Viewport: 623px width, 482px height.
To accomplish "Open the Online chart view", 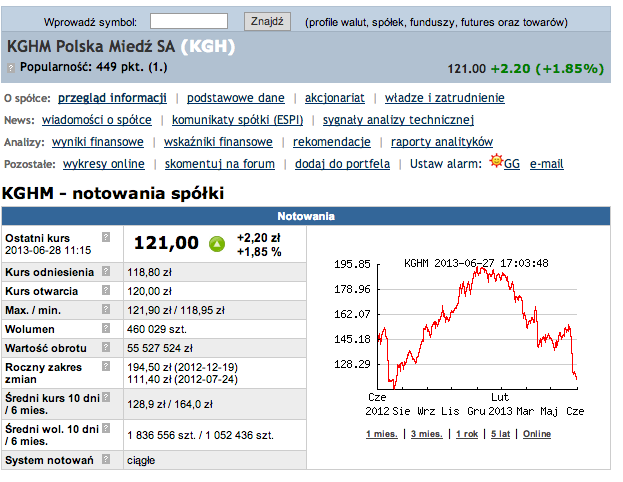I will click(x=537, y=434).
